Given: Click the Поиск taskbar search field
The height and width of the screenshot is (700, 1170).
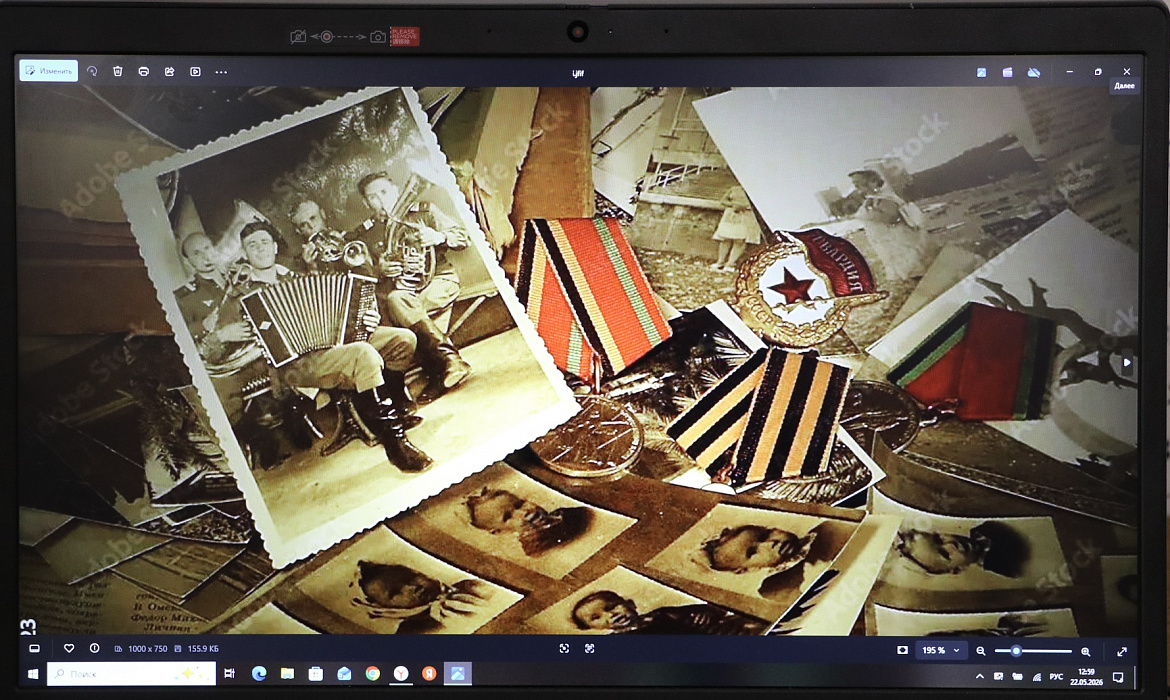Looking at the screenshot, I should pyautogui.click(x=131, y=674).
